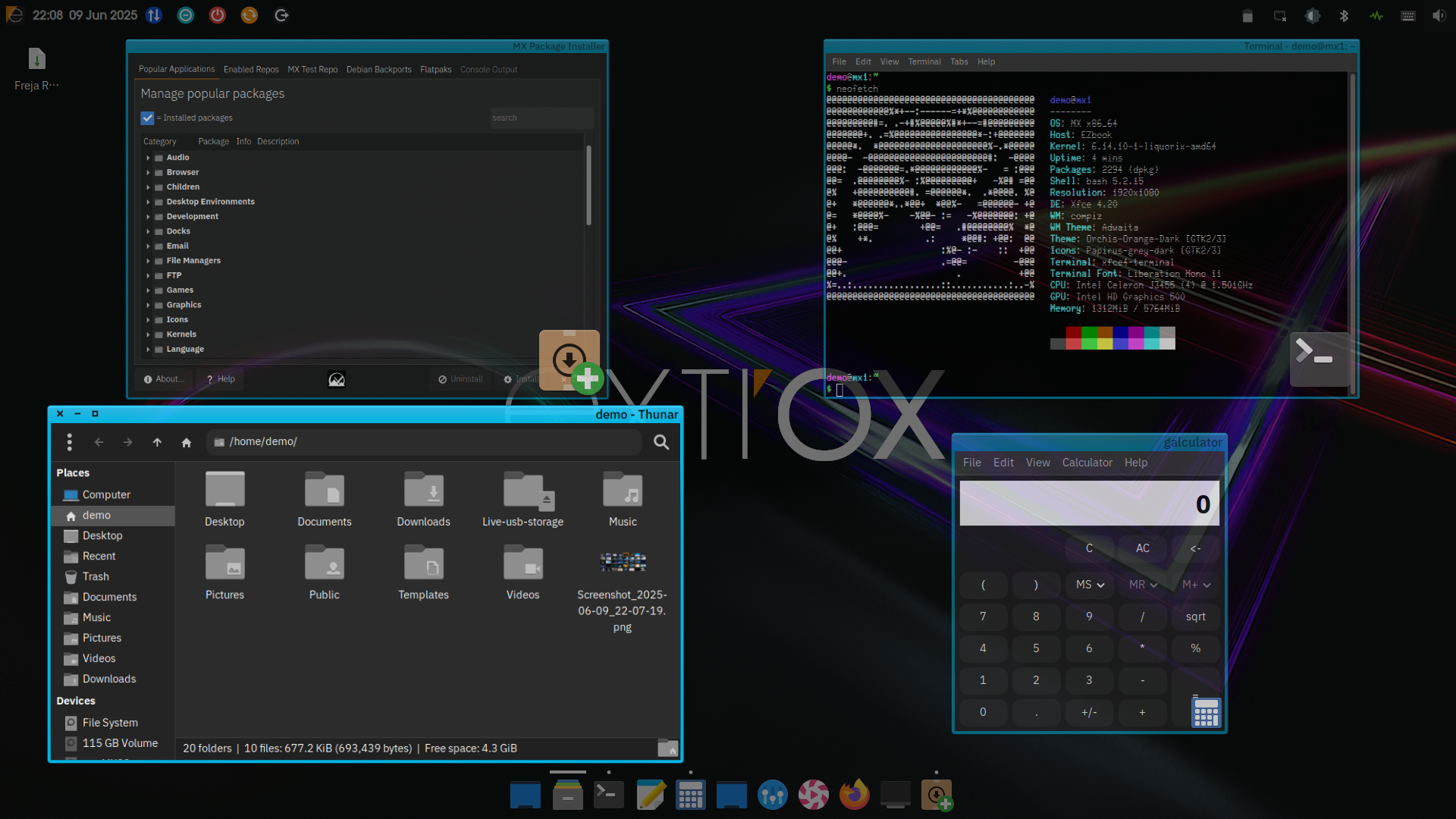
Task: Click the Thunar search magnifier icon
Action: pos(661,442)
